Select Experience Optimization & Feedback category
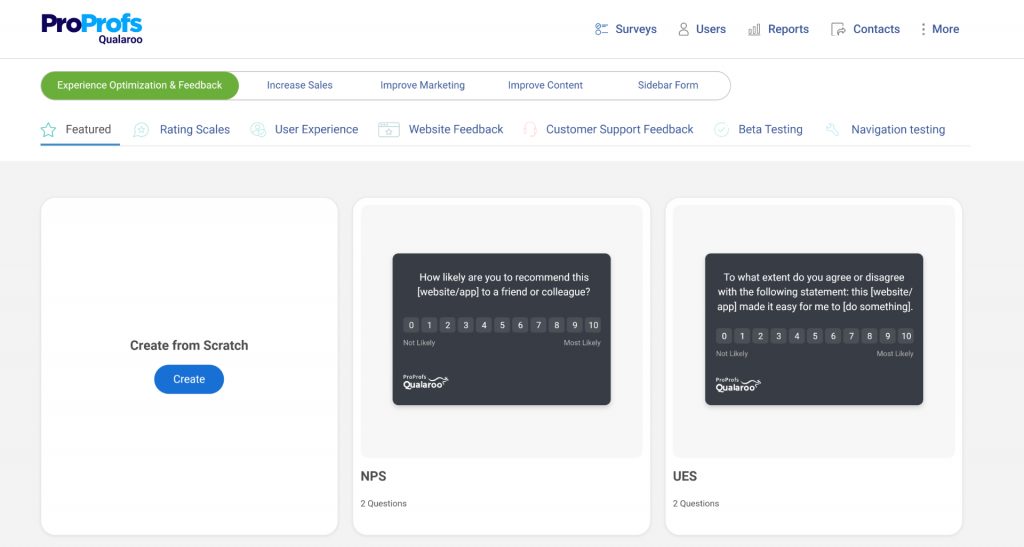 coord(140,86)
